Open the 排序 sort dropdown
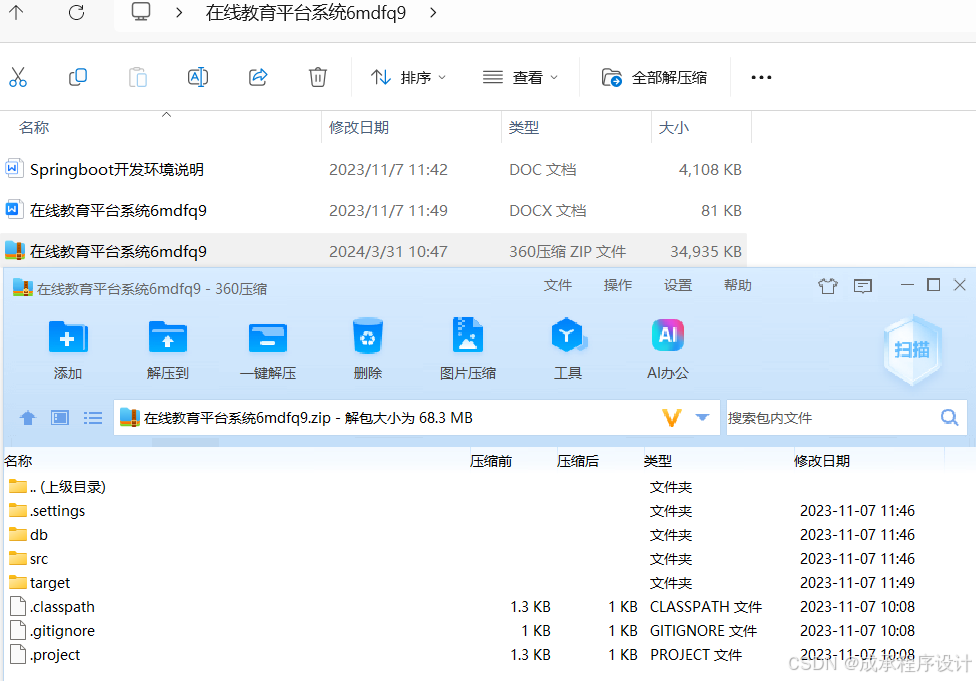Image resolution: width=976 pixels, height=681 pixels. click(x=407, y=76)
